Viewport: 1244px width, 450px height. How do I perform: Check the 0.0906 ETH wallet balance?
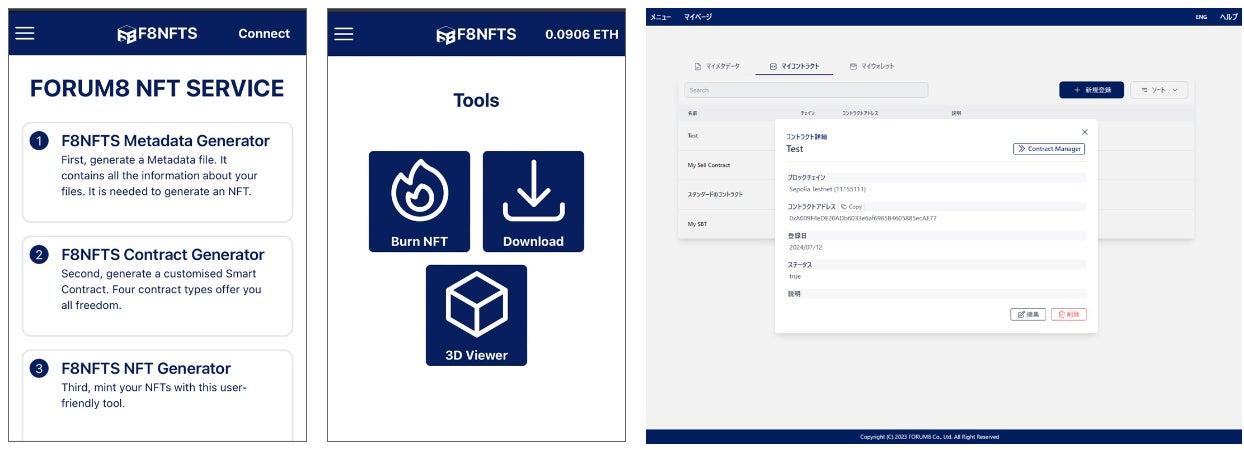point(582,34)
